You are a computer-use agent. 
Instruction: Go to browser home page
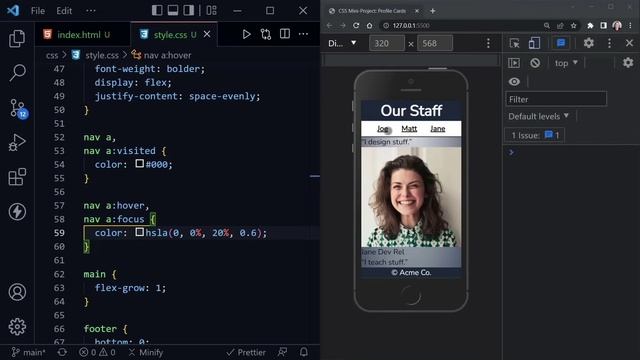[x=369, y=25]
